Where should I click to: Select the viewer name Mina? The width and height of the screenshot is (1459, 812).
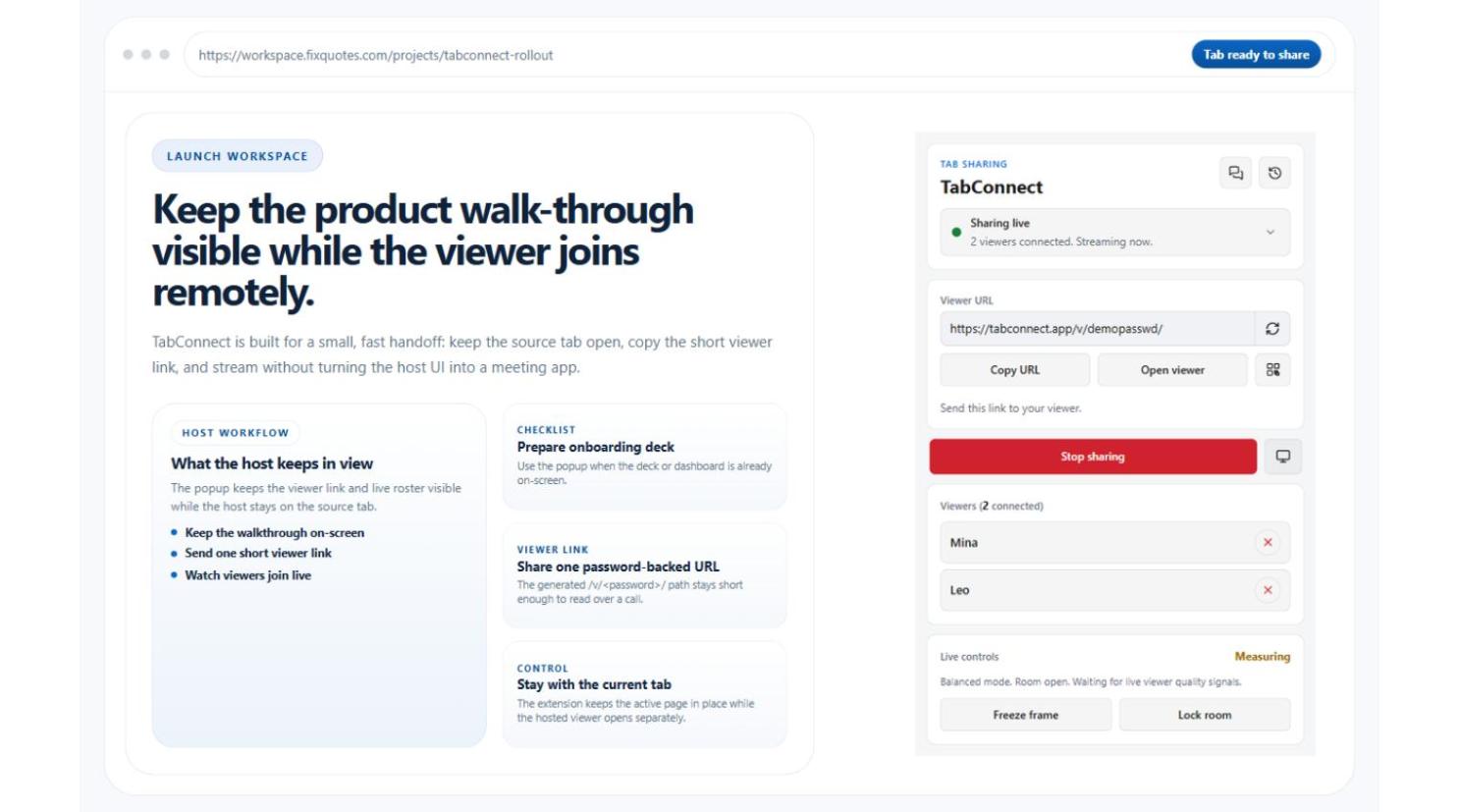pos(964,543)
